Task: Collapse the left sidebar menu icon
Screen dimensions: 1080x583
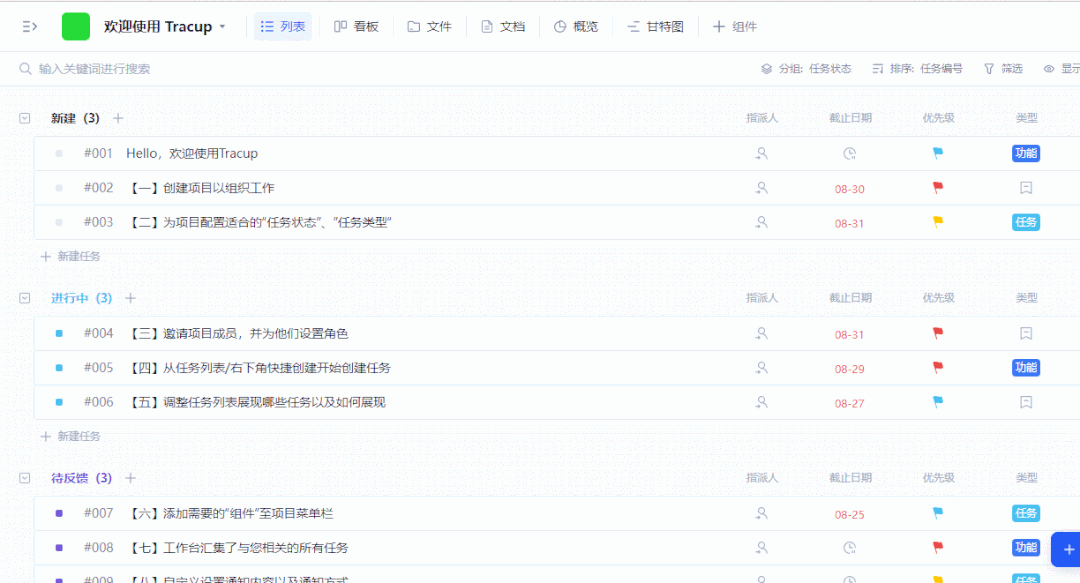Action: [x=30, y=27]
